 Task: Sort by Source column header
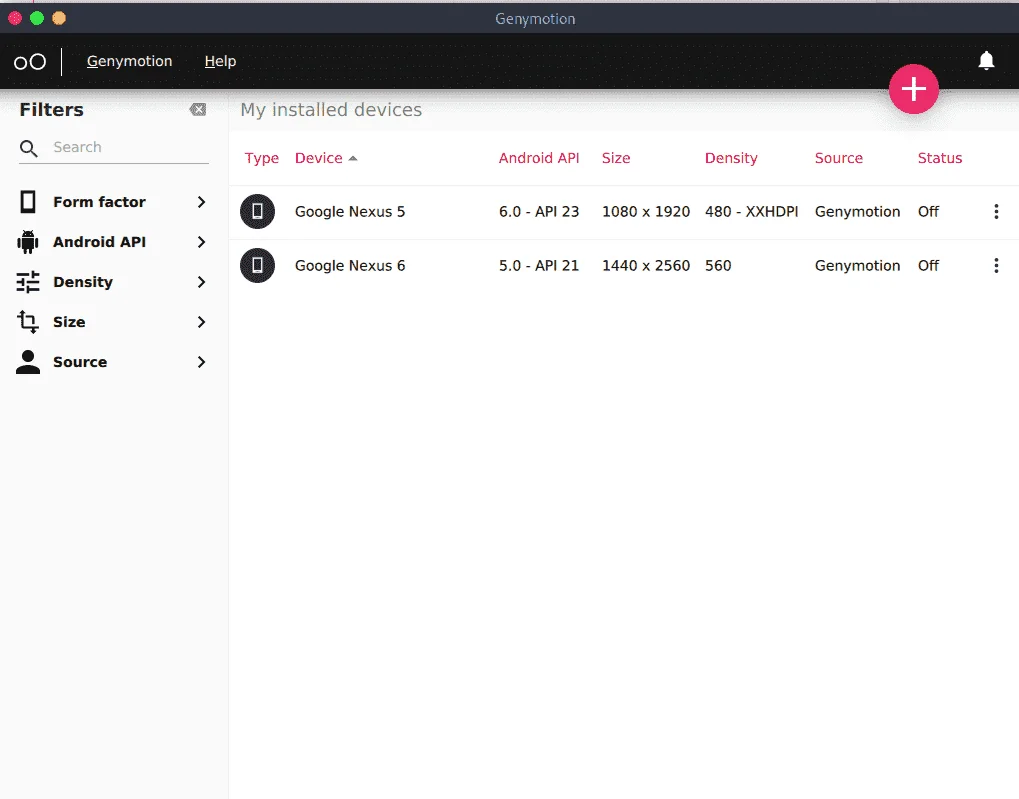coord(838,158)
